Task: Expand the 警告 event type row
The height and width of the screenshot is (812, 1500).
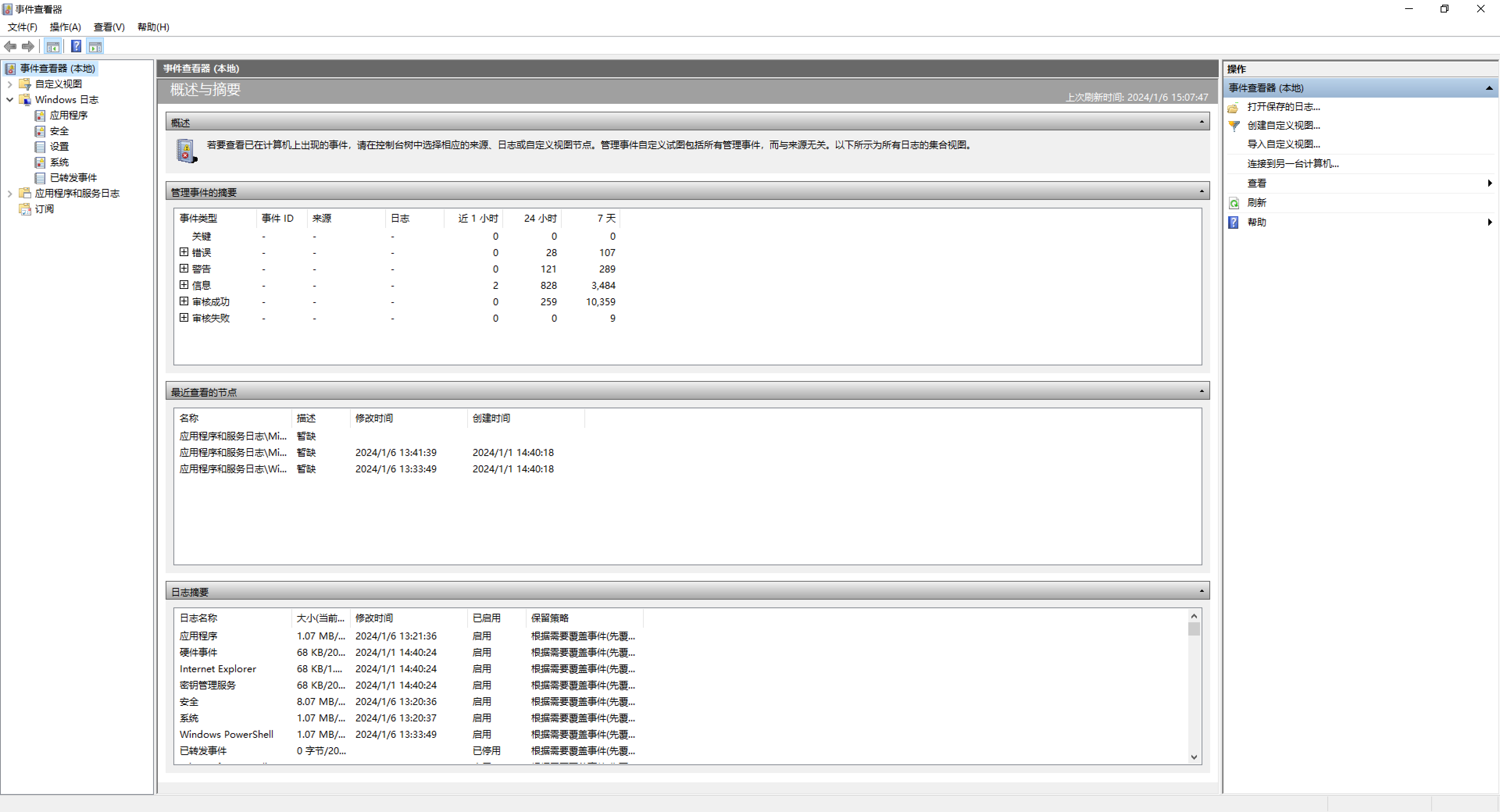Action: pyautogui.click(x=184, y=268)
